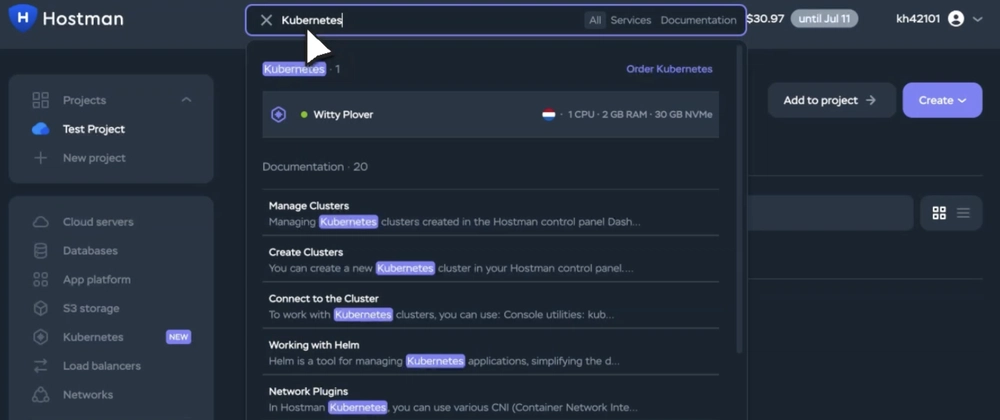The image size is (1000, 420).
Task: Open App platform section
Action: click(x=96, y=279)
